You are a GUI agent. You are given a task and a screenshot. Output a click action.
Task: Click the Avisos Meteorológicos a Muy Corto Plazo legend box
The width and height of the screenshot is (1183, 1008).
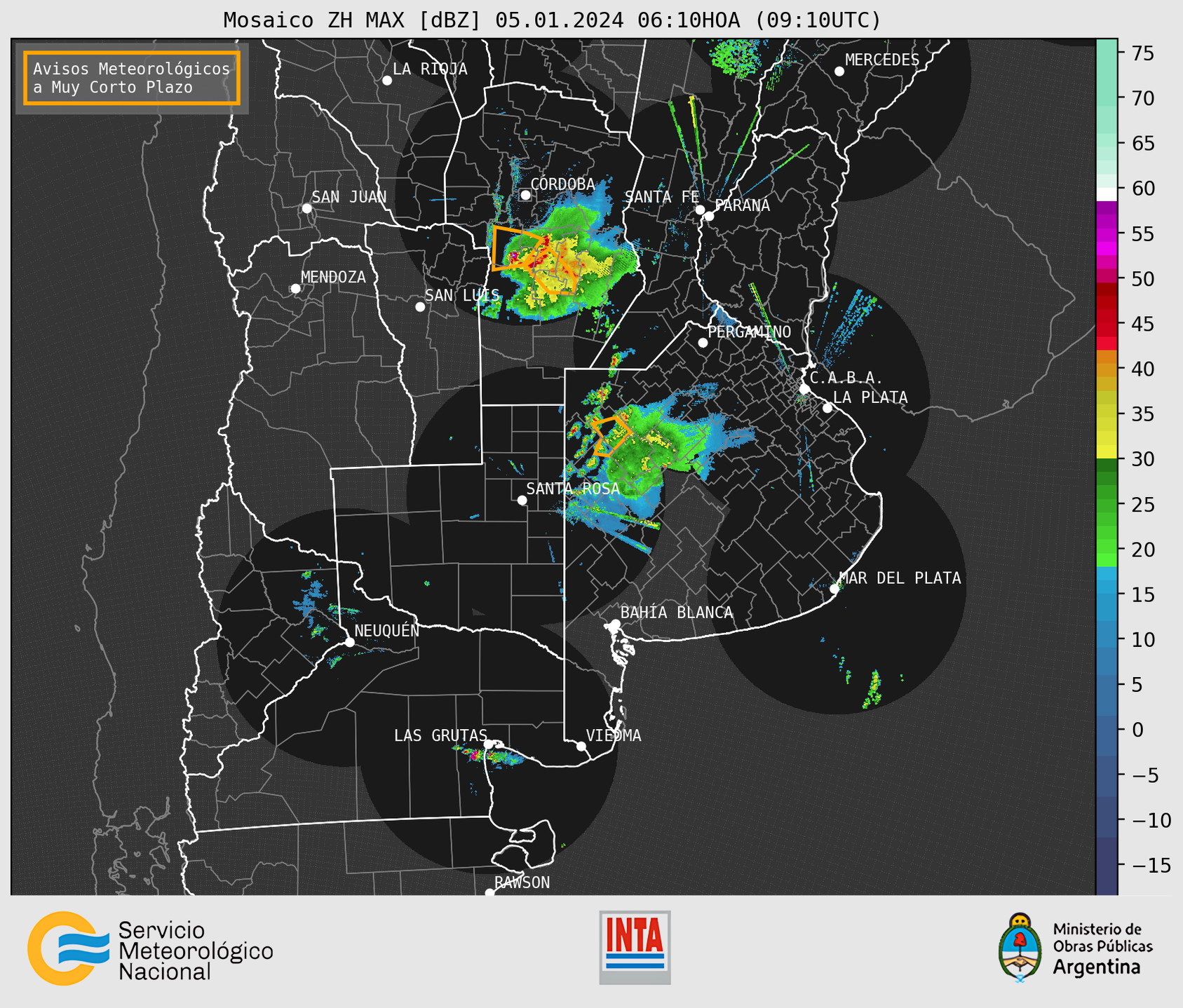132,78
